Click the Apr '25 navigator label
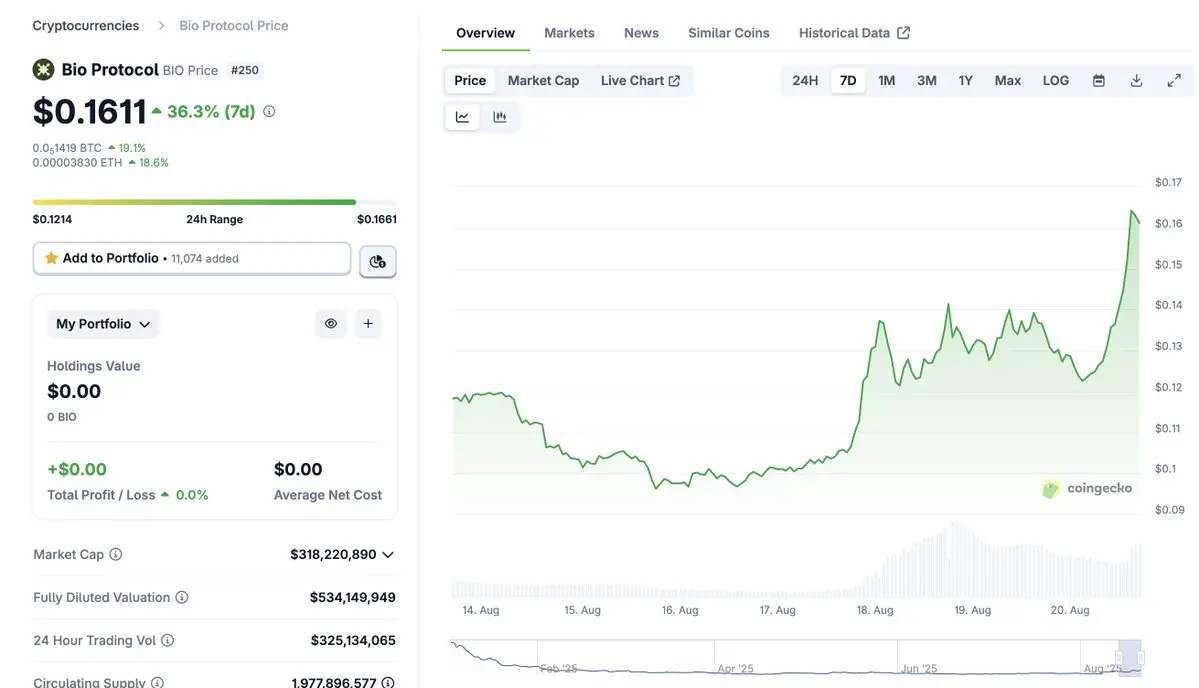 tap(736, 668)
